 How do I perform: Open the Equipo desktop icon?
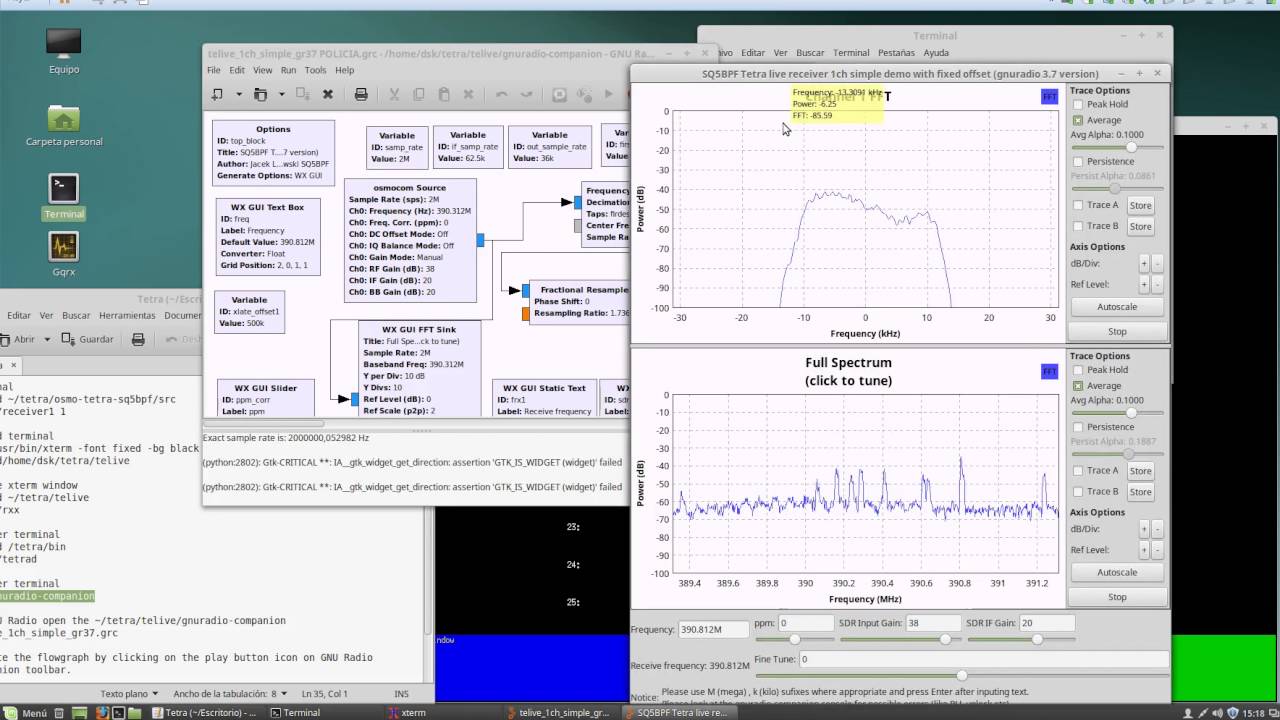pos(63,51)
